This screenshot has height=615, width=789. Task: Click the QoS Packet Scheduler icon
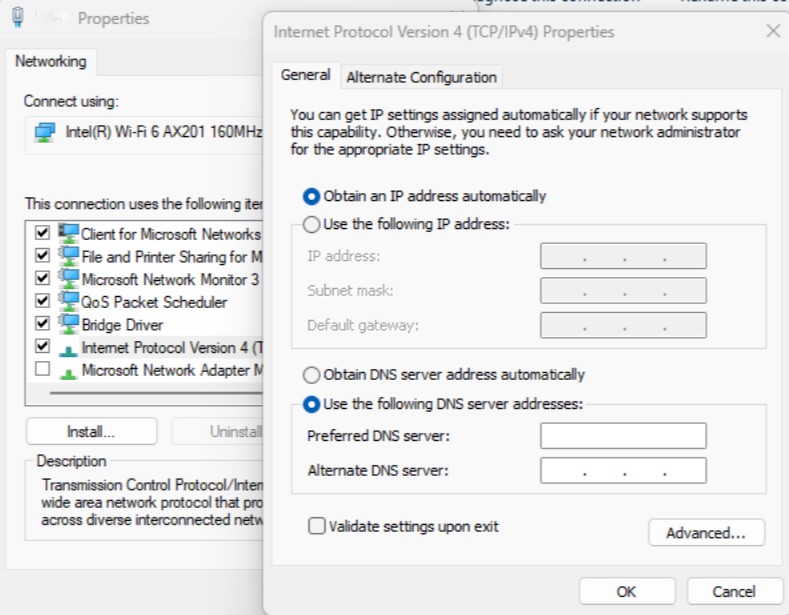[x=68, y=301]
